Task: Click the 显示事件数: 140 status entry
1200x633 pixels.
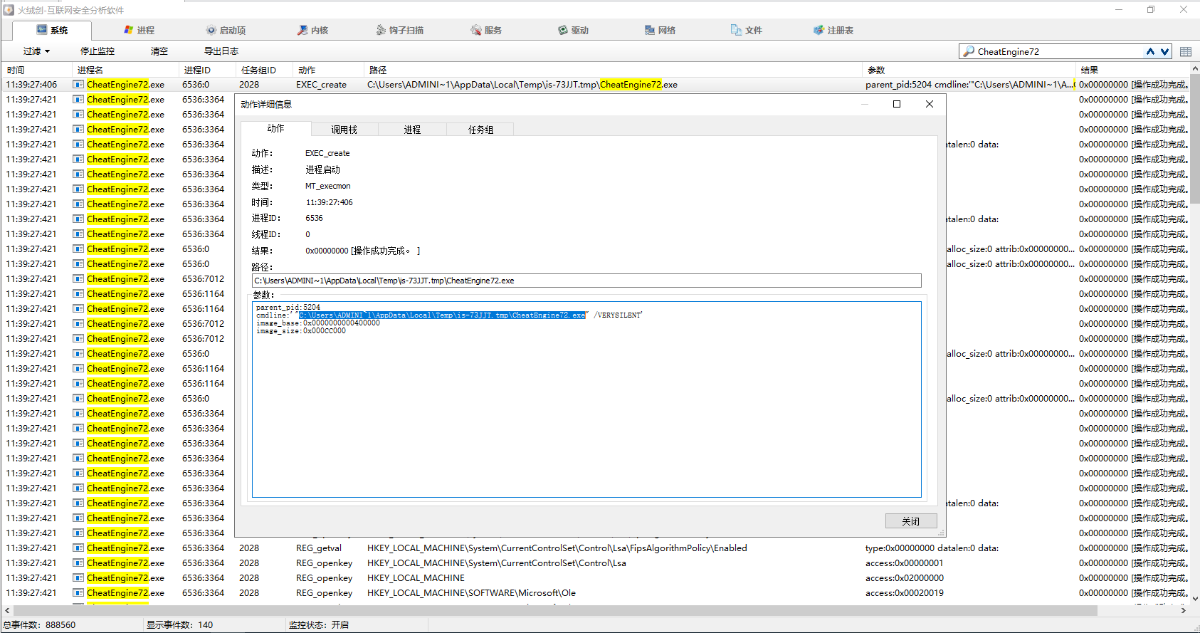Action: pos(179,625)
